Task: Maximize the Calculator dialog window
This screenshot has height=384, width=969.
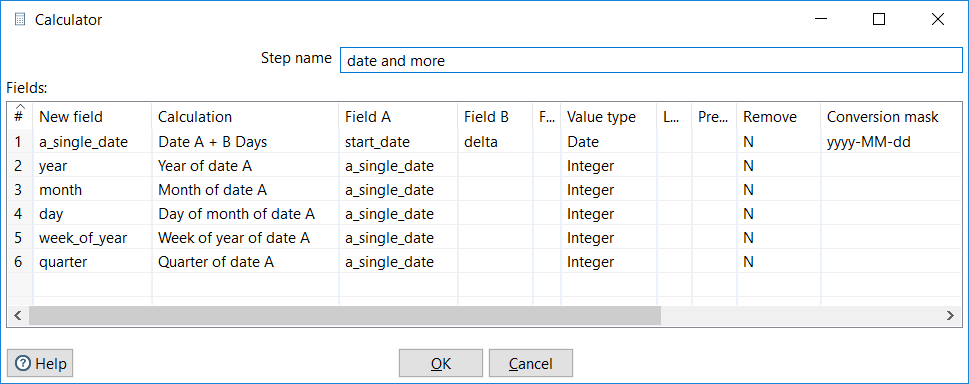Action: [879, 20]
